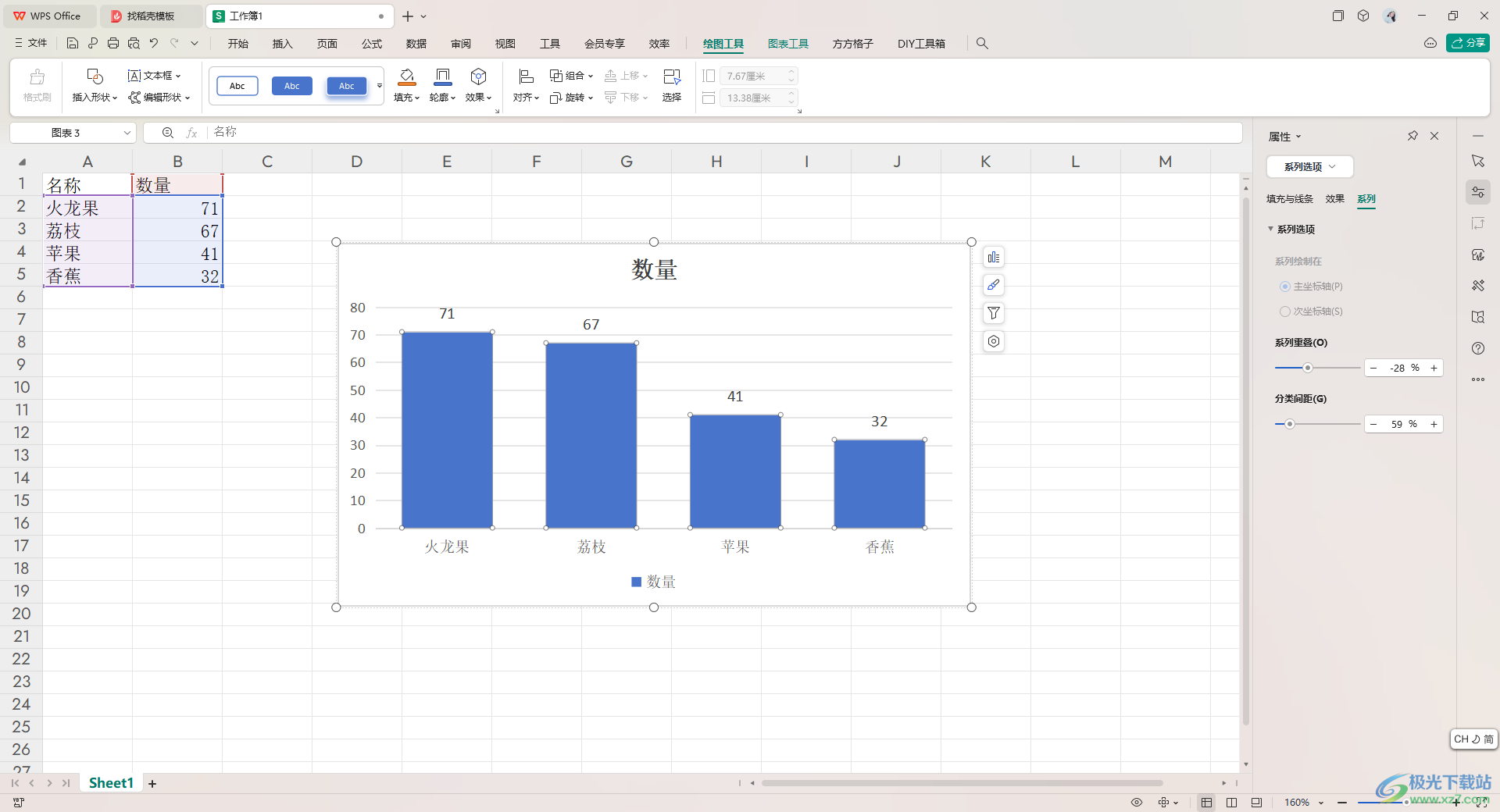Open the Formulas ribbon tab
The height and width of the screenshot is (812, 1500).
(372, 44)
